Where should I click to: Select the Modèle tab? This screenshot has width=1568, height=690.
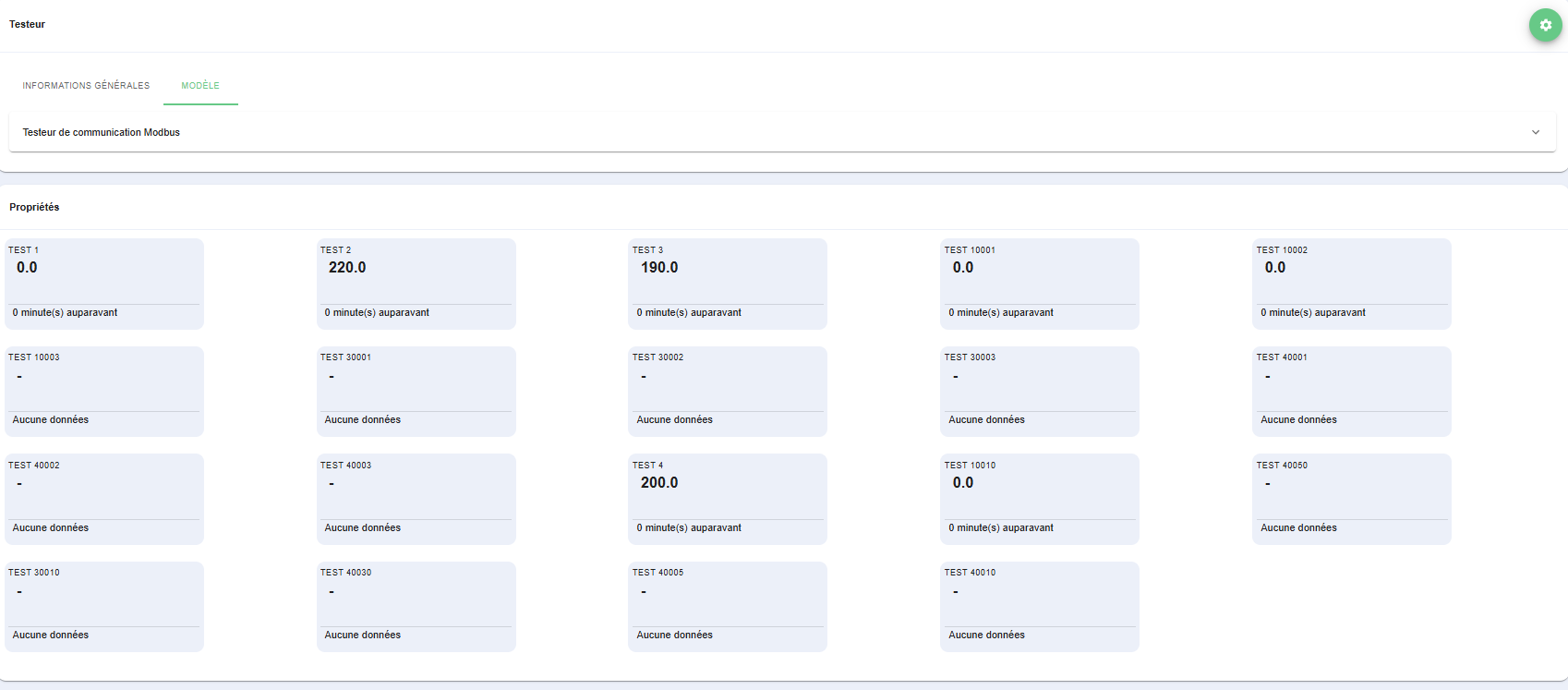click(x=200, y=86)
